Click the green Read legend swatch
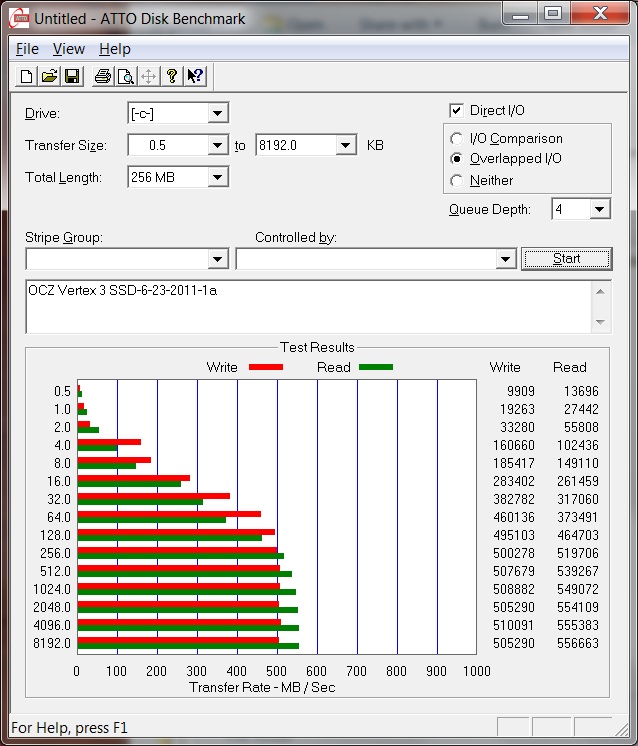The width and height of the screenshot is (638, 746). [x=376, y=367]
